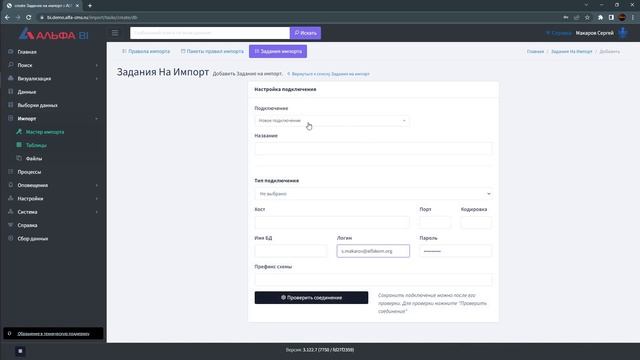
Task: Click the Альфа BI logo
Action: (53, 34)
